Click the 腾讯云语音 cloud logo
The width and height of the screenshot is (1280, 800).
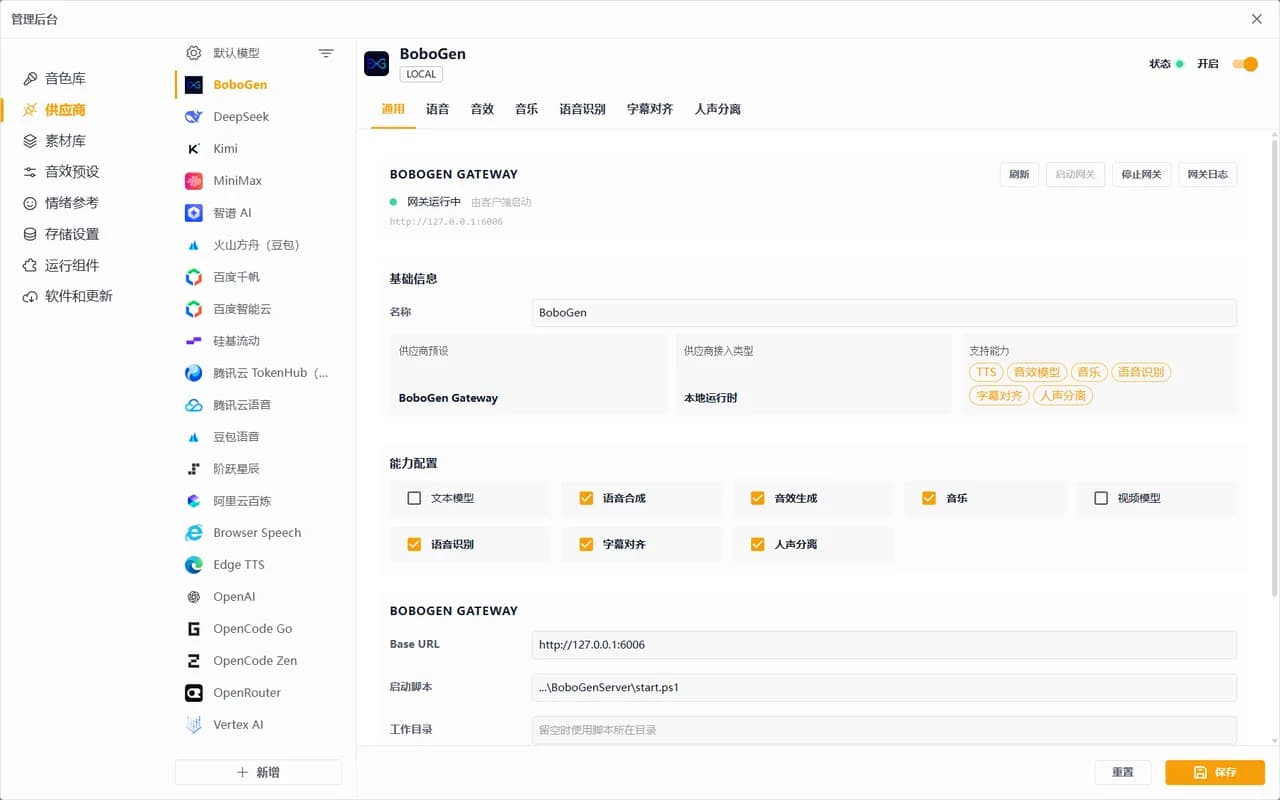click(x=194, y=405)
